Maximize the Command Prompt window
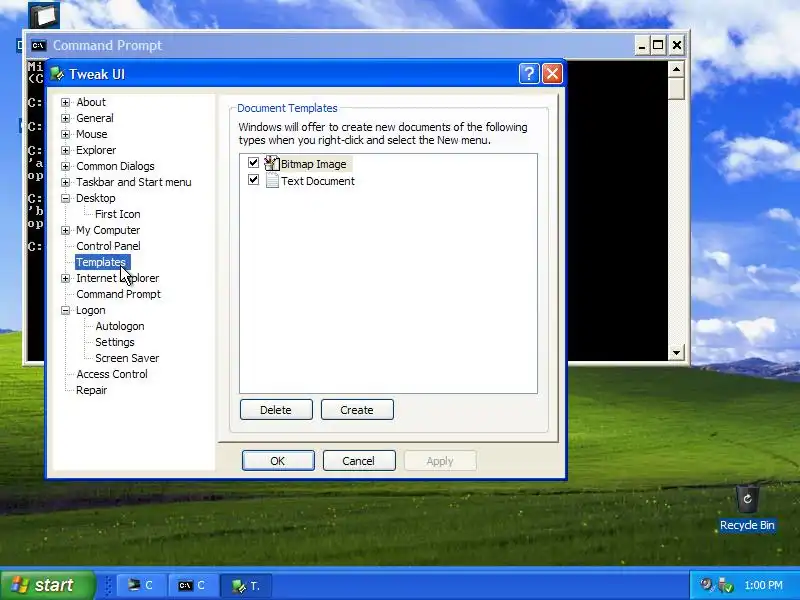Screen dimensions: 800x600 [x=658, y=45]
